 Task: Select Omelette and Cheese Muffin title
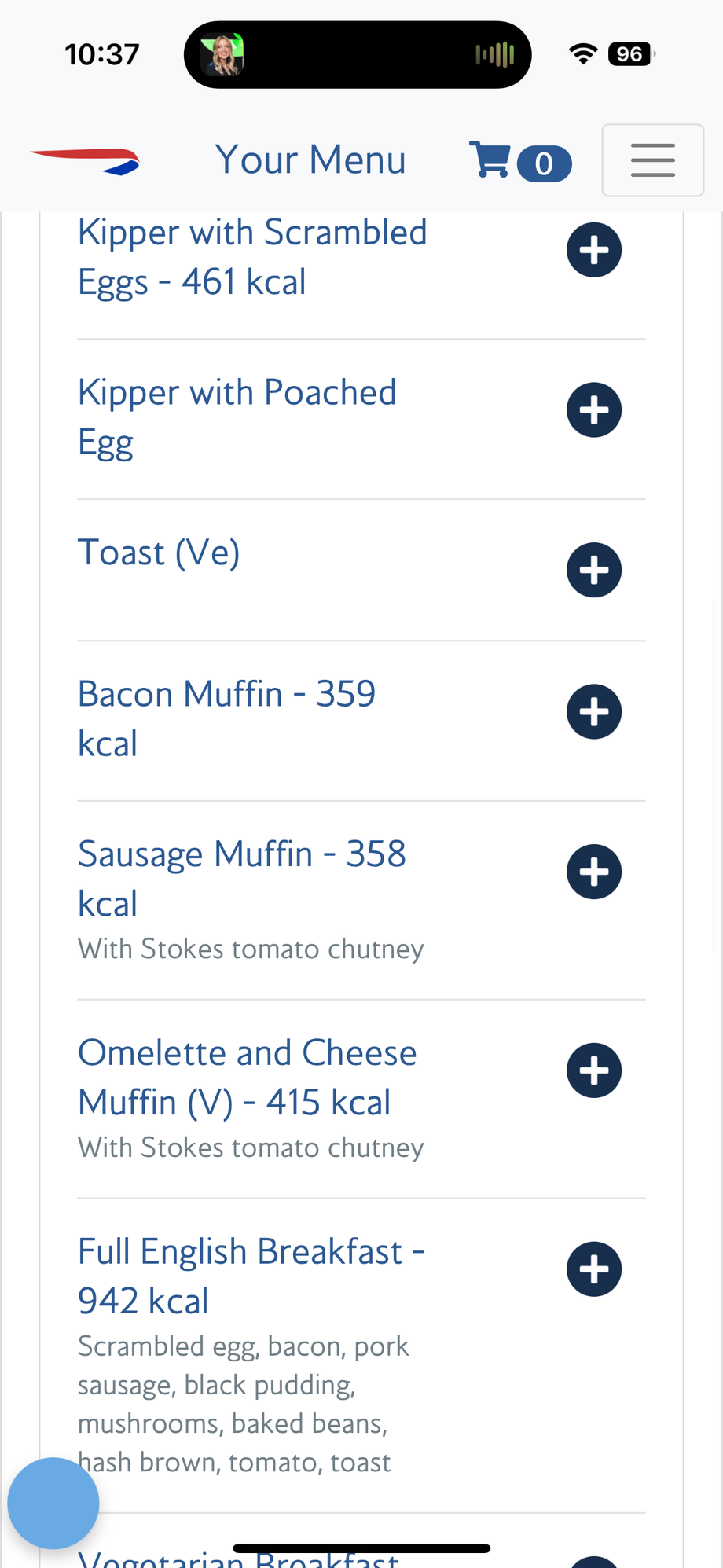pos(247,1077)
